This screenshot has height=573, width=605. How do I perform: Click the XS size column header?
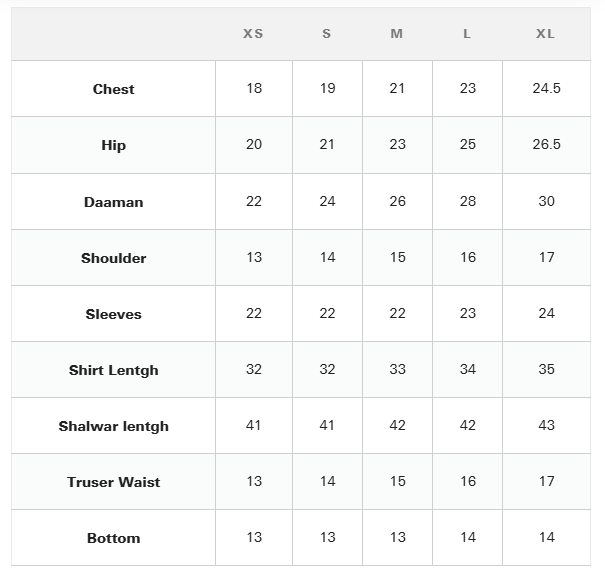pyautogui.click(x=253, y=34)
